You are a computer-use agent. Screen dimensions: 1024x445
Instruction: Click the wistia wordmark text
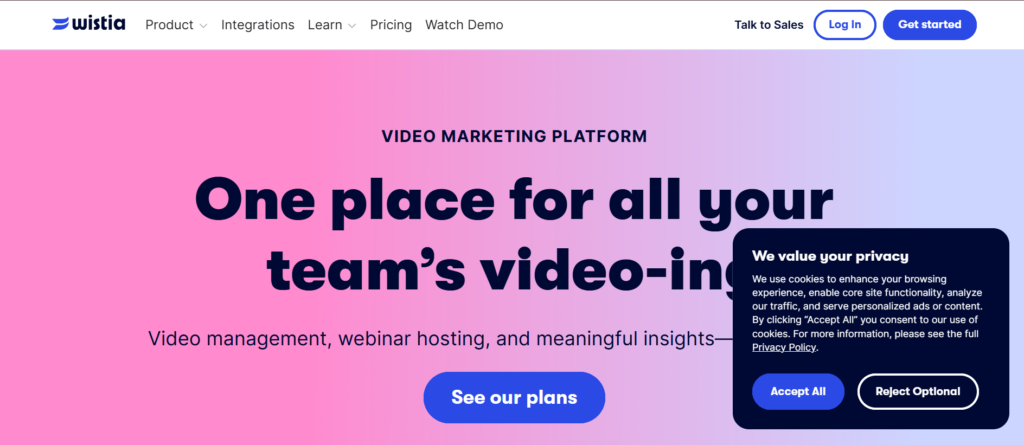[99, 24]
